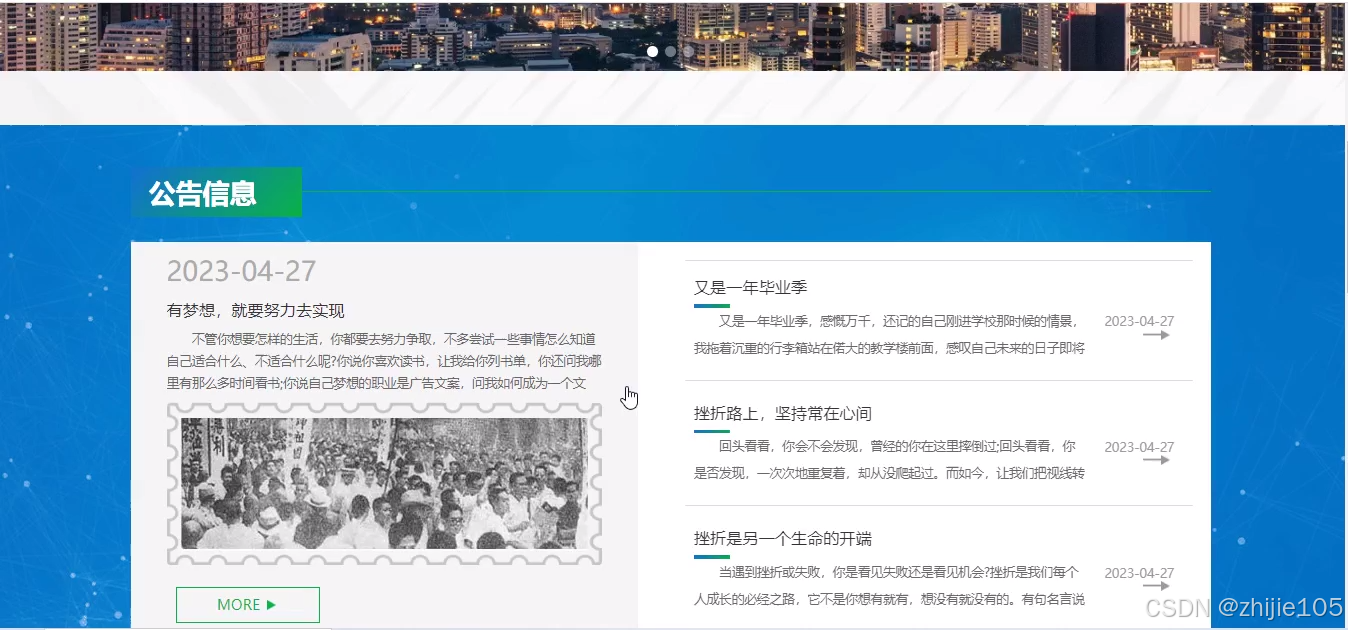1348x630 pixels.
Task: Expand the 又是一年毕业季 announcement entry
Action: pyautogui.click(x=749, y=287)
